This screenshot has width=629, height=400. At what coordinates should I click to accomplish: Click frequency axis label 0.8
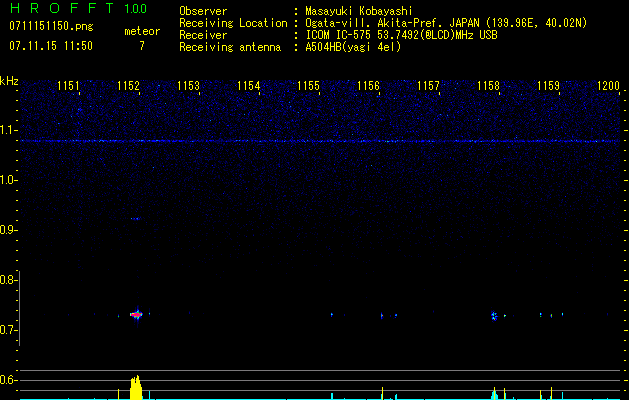pos(8,280)
